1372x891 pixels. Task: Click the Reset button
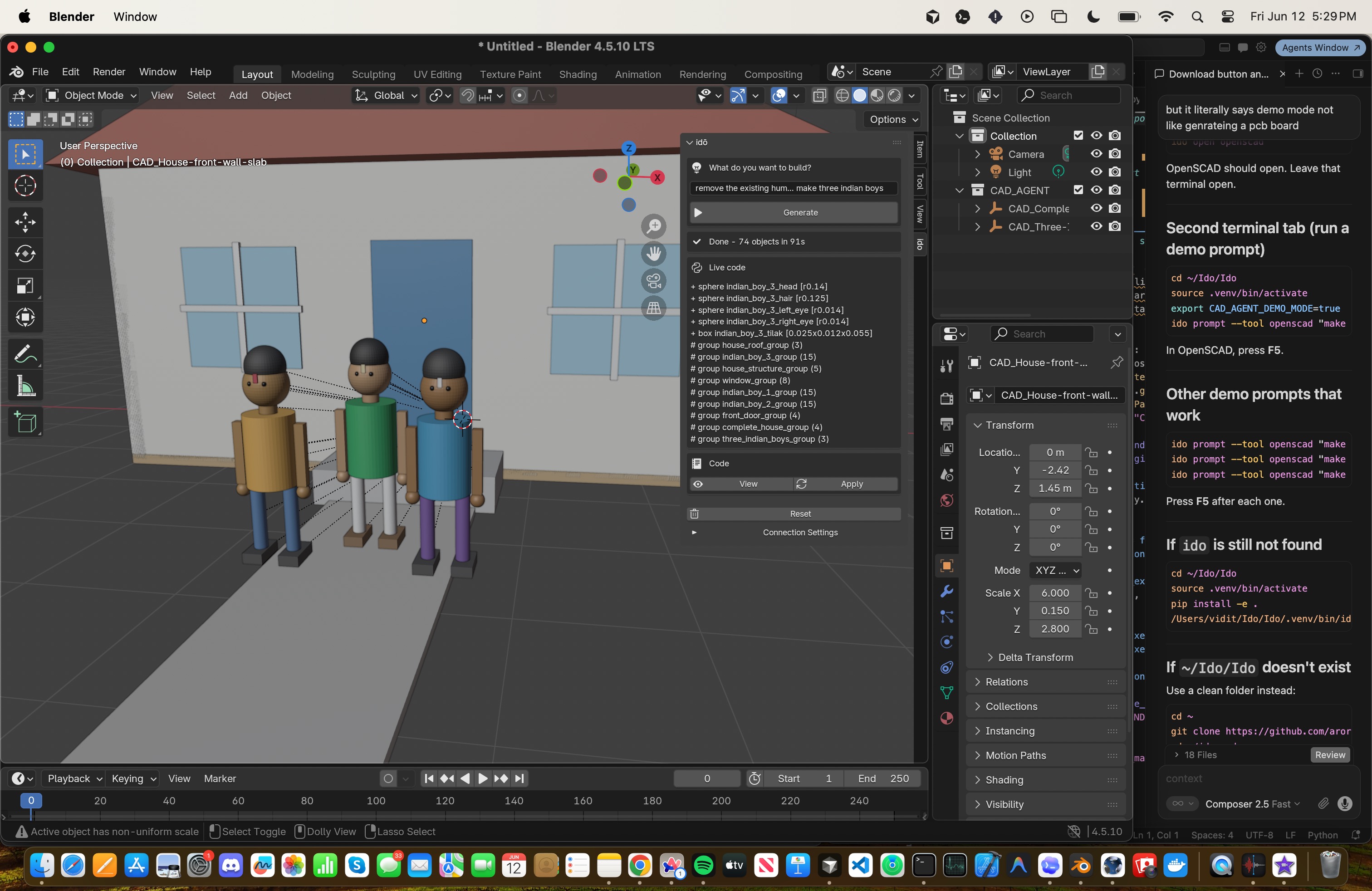794,514
